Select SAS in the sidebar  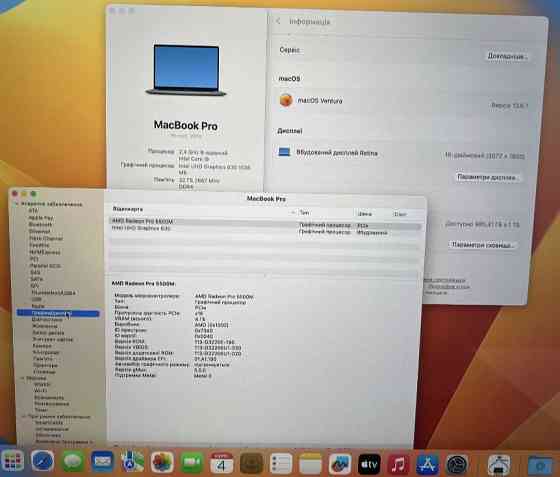(35, 272)
